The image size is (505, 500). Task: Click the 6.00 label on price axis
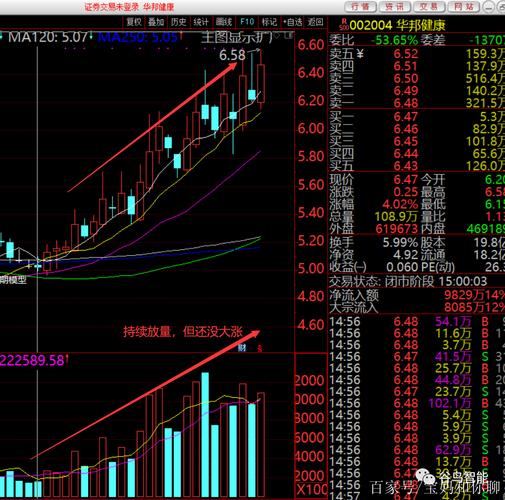pyautogui.click(x=311, y=128)
